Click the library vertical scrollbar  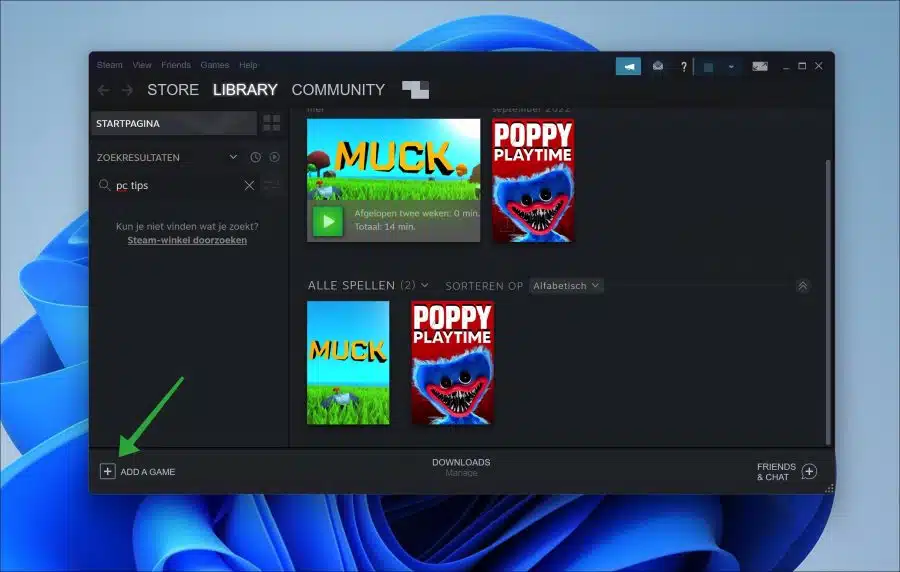click(828, 301)
